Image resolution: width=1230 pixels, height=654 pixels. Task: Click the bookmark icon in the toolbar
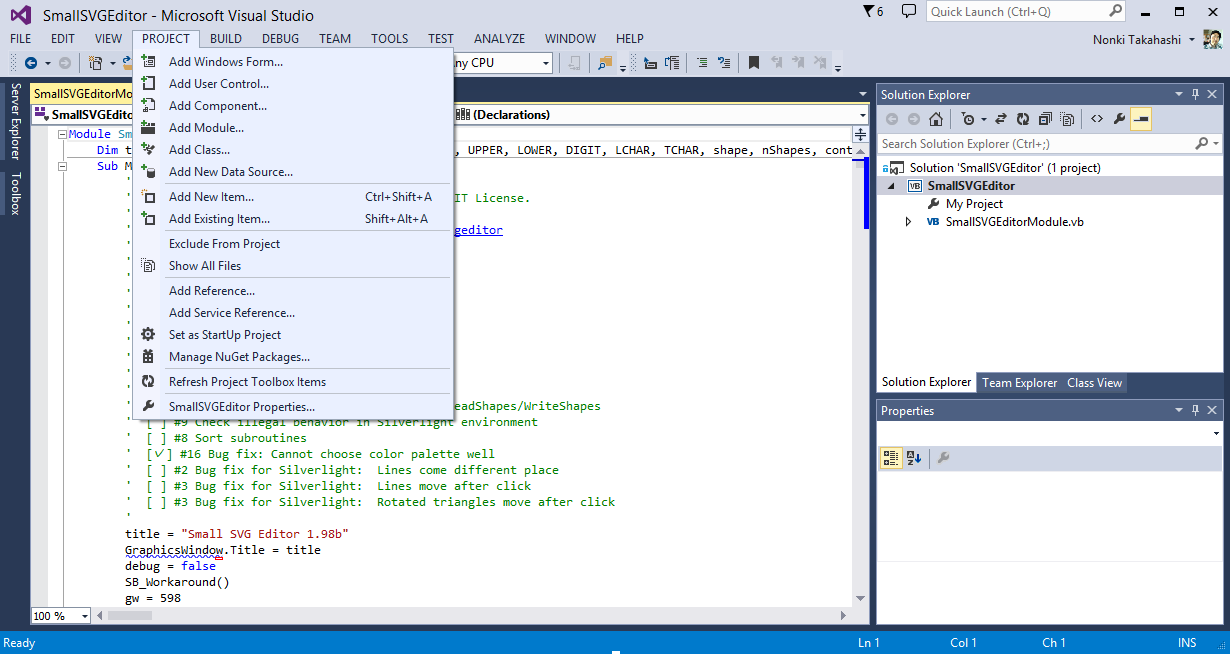pyautogui.click(x=754, y=63)
